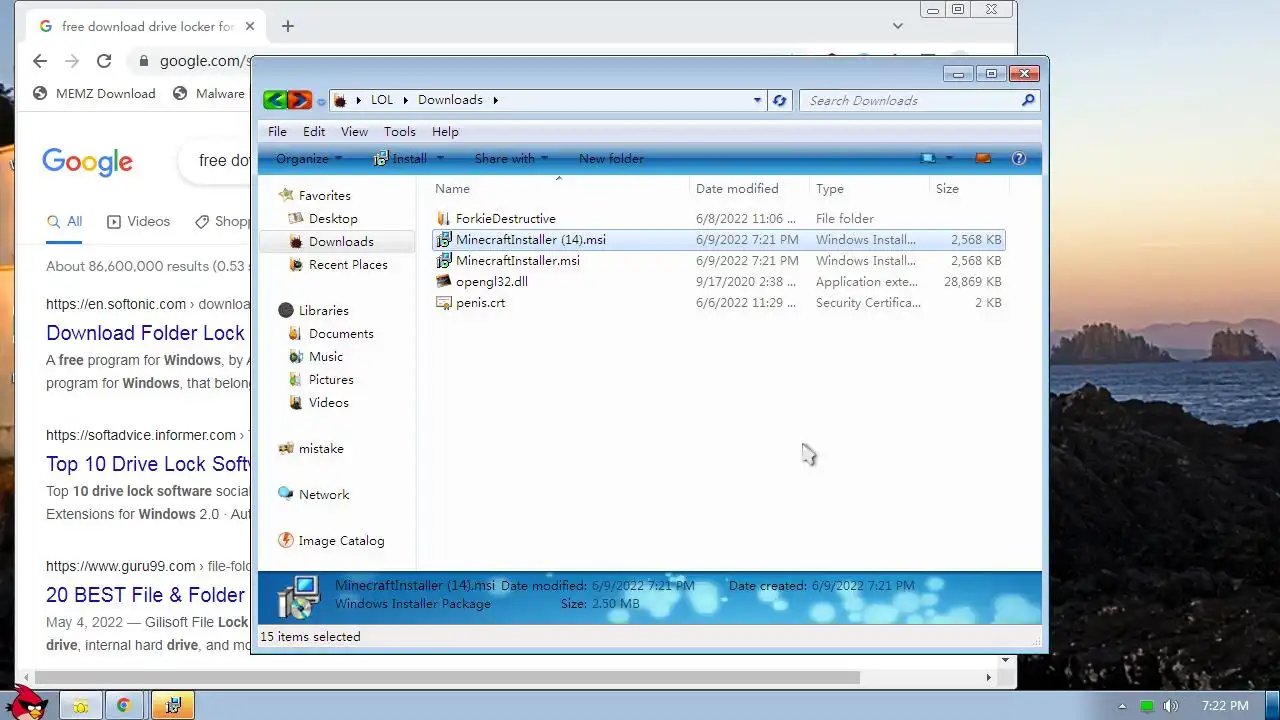Open the File menu

click(x=277, y=131)
